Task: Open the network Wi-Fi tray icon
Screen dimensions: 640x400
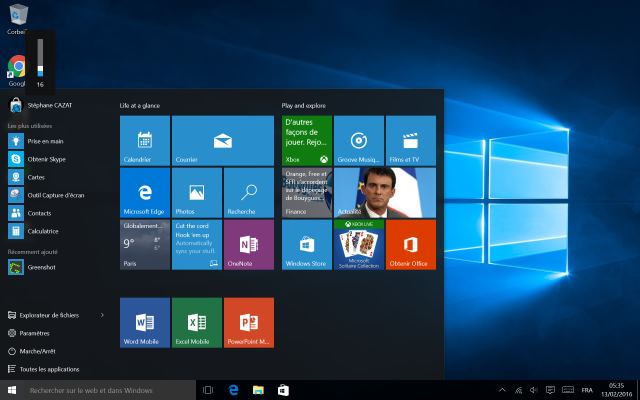Action: [518, 390]
